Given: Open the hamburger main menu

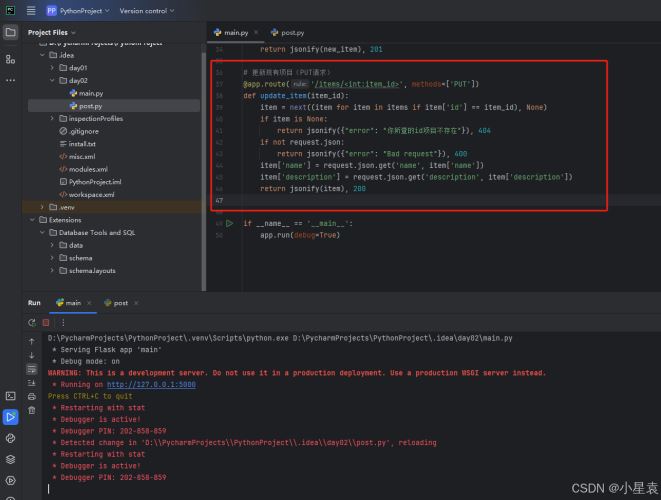Looking at the screenshot, I should click(x=30, y=10).
